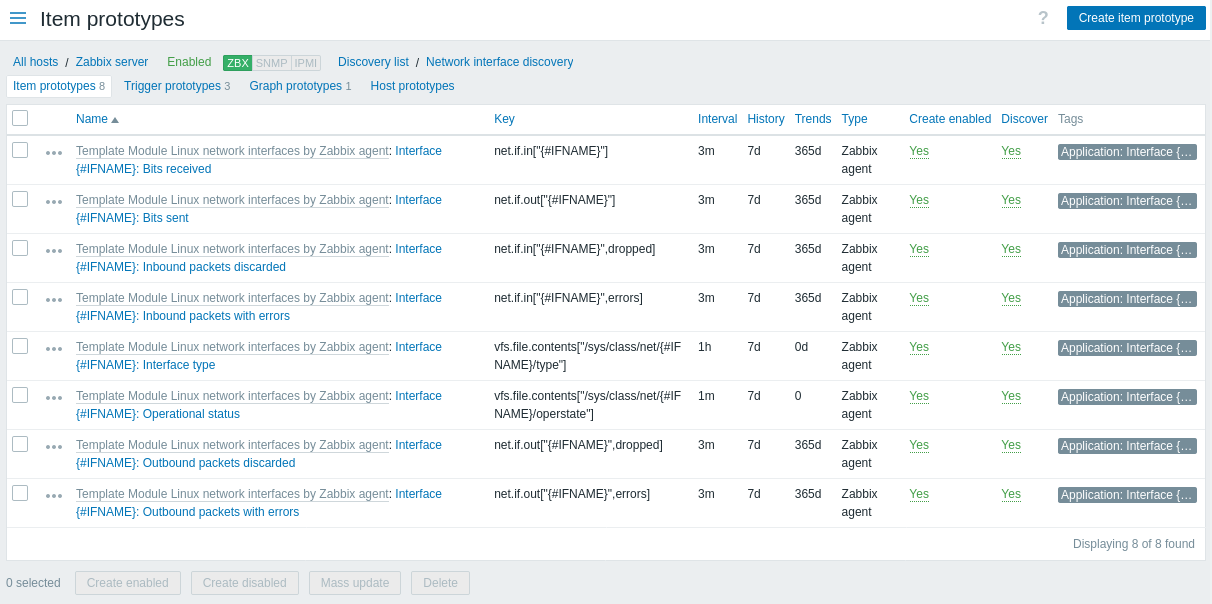Open the three-dot menu for Outbound packets discarded
1212x604 pixels.
tap(54, 447)
